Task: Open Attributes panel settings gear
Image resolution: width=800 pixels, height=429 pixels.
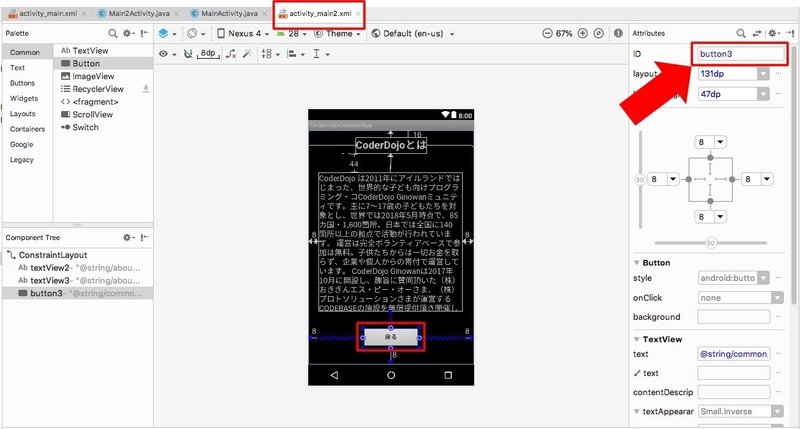Action: (773, 33)
